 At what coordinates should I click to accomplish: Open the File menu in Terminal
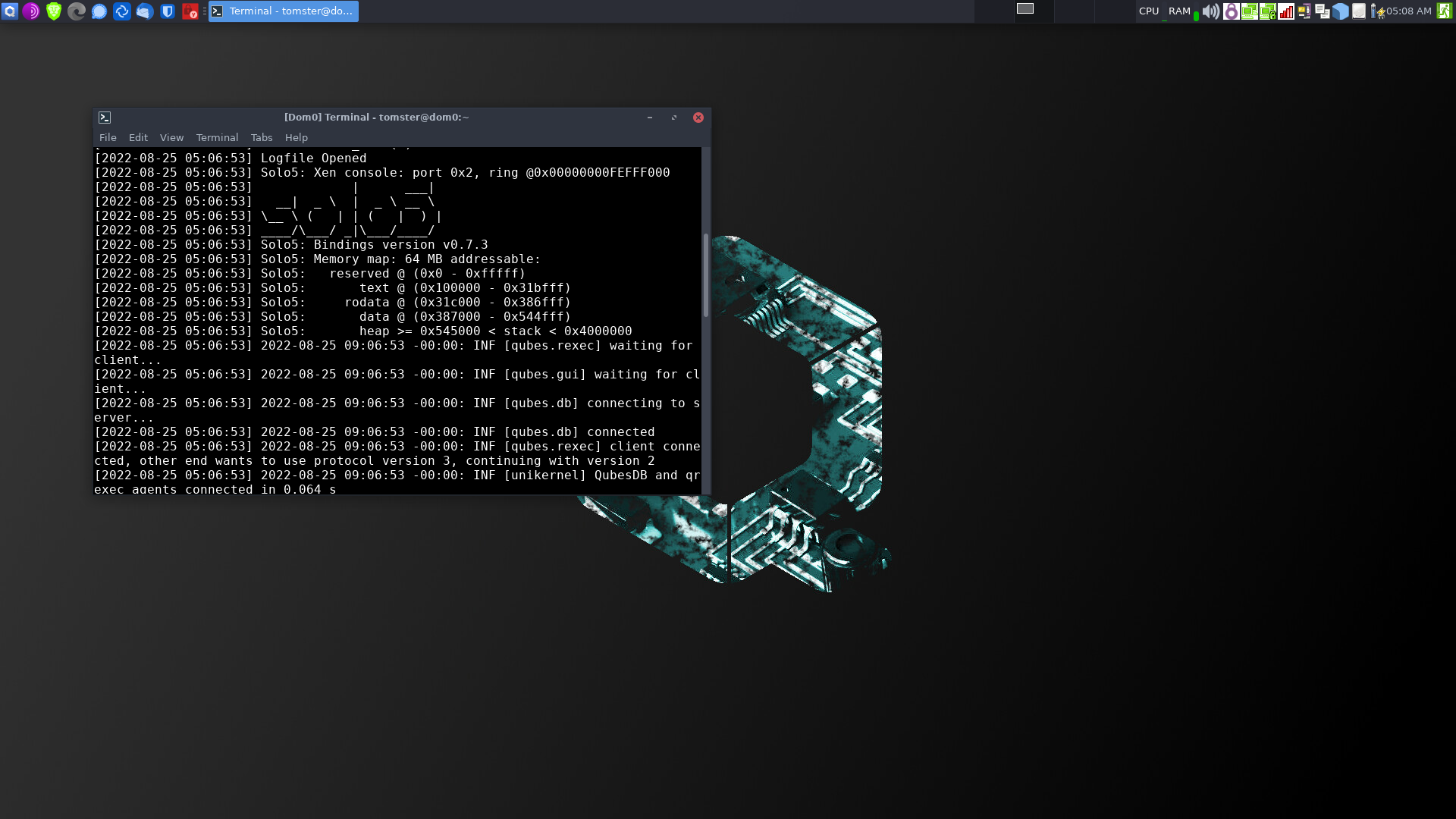point(108,137)
